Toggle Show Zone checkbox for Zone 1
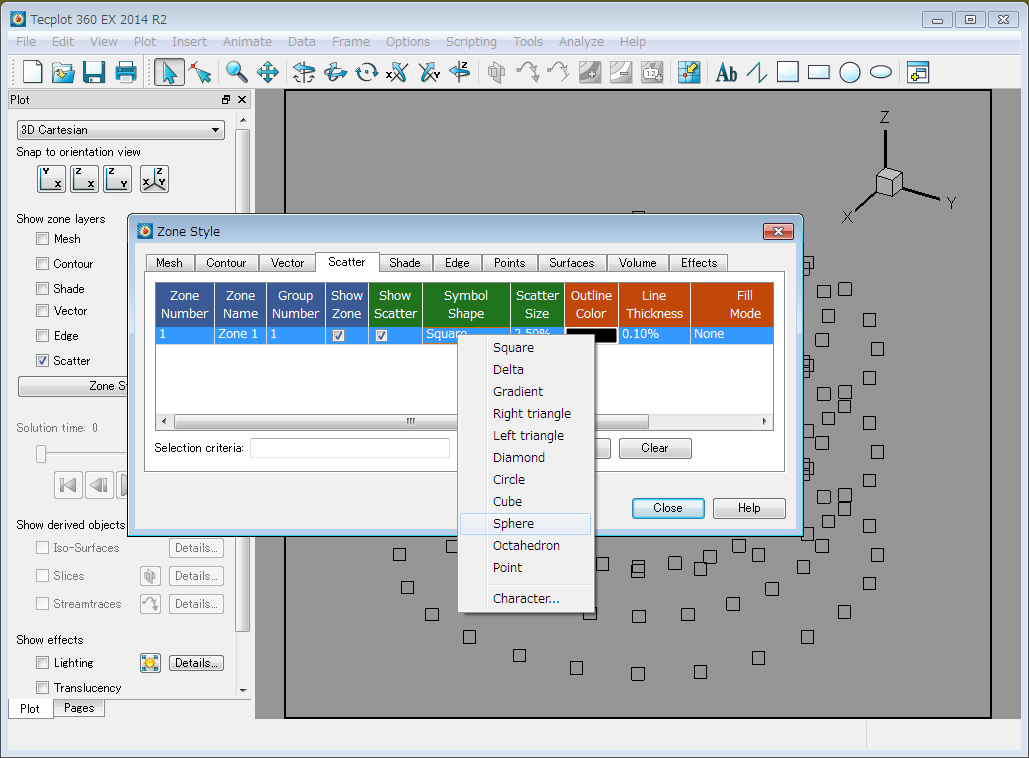Image resolution: width=1029 pixels, height=758 pixels. (339, 335)
